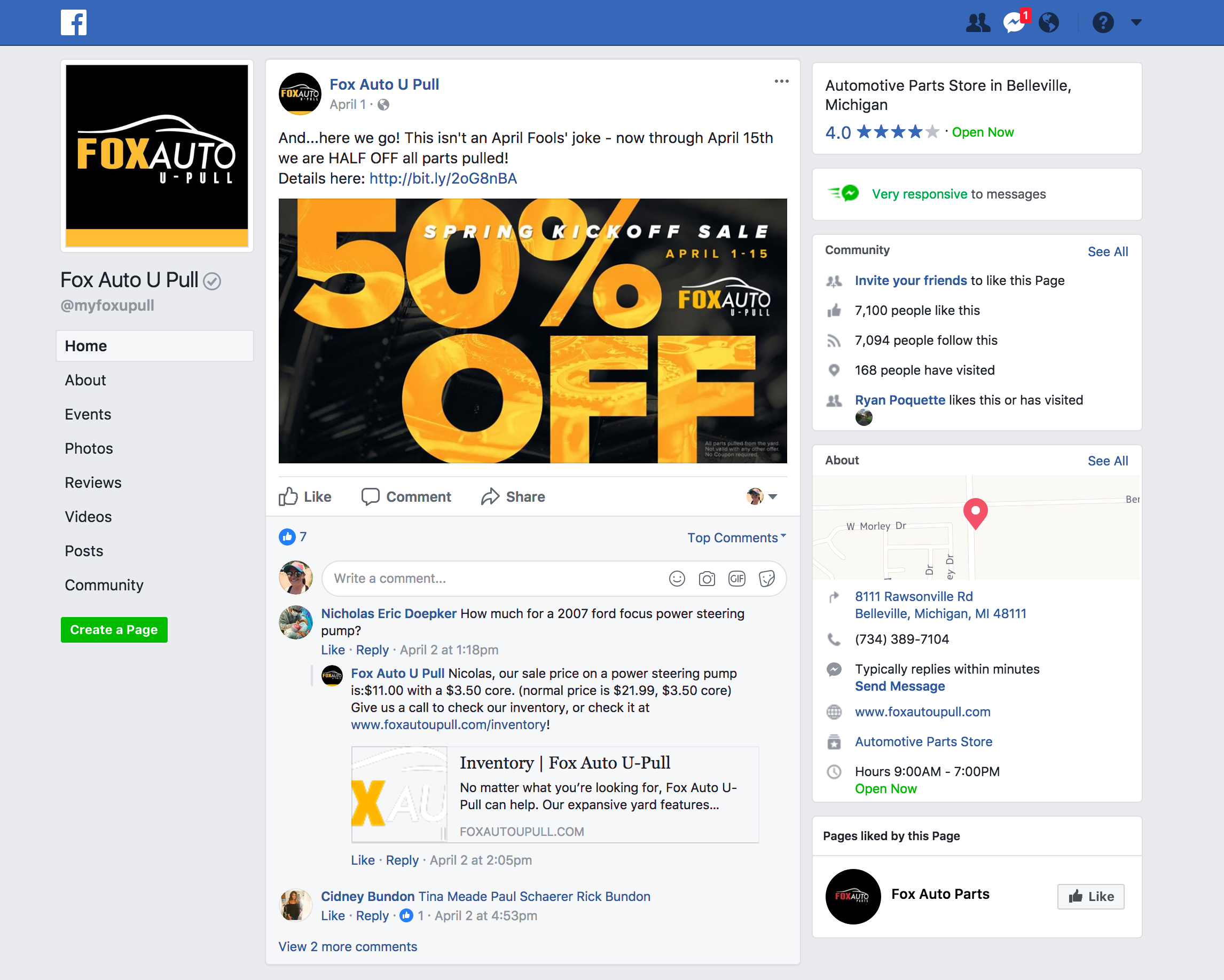Screen dimensions: 1224x980
Task: Open www.foxautoupull.com/inventory link in reply
Action: coord(449,725)
